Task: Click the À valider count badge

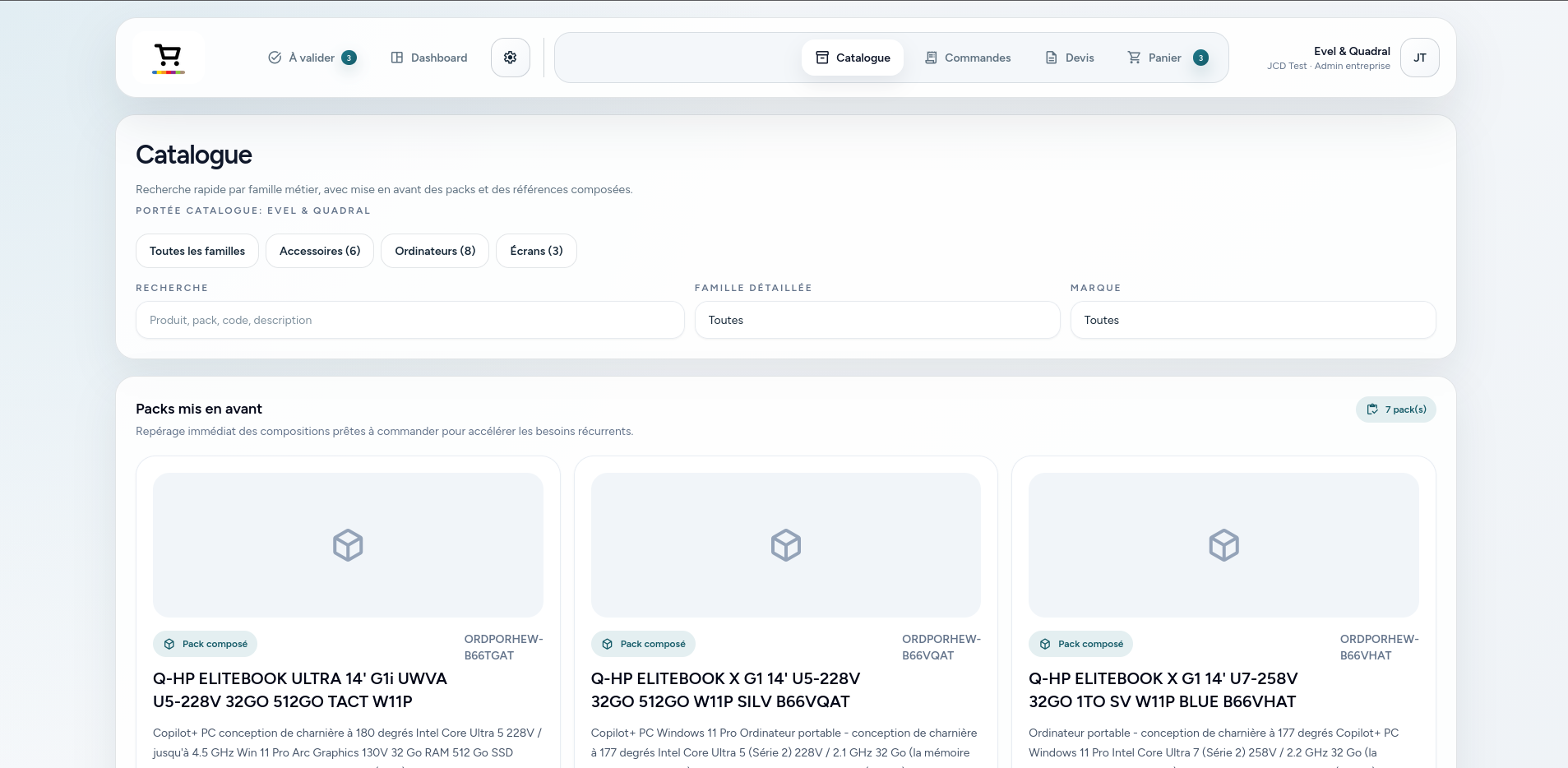Action: 349,58
